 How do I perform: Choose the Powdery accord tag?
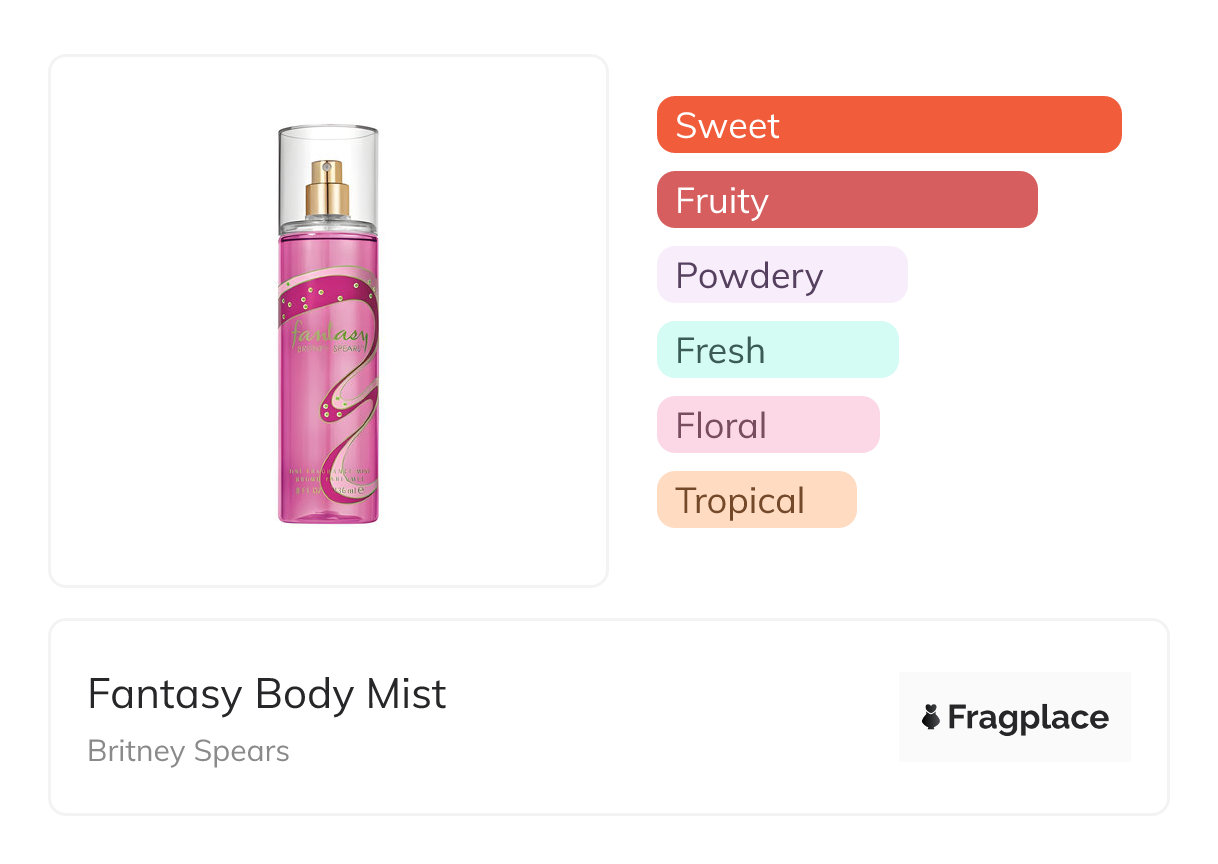[x=781, y=275]
